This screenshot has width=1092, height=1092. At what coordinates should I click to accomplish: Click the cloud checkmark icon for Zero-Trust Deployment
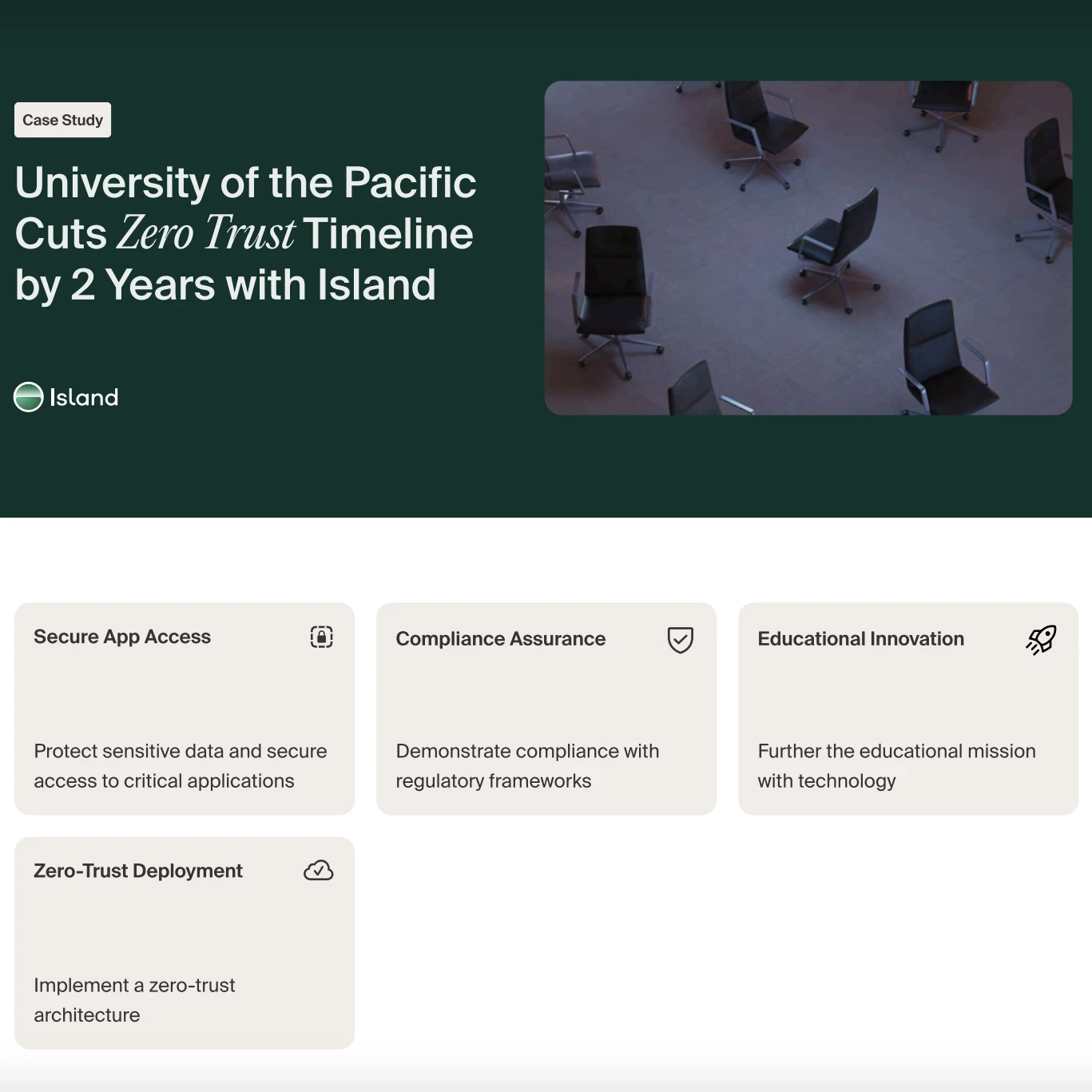318,871
